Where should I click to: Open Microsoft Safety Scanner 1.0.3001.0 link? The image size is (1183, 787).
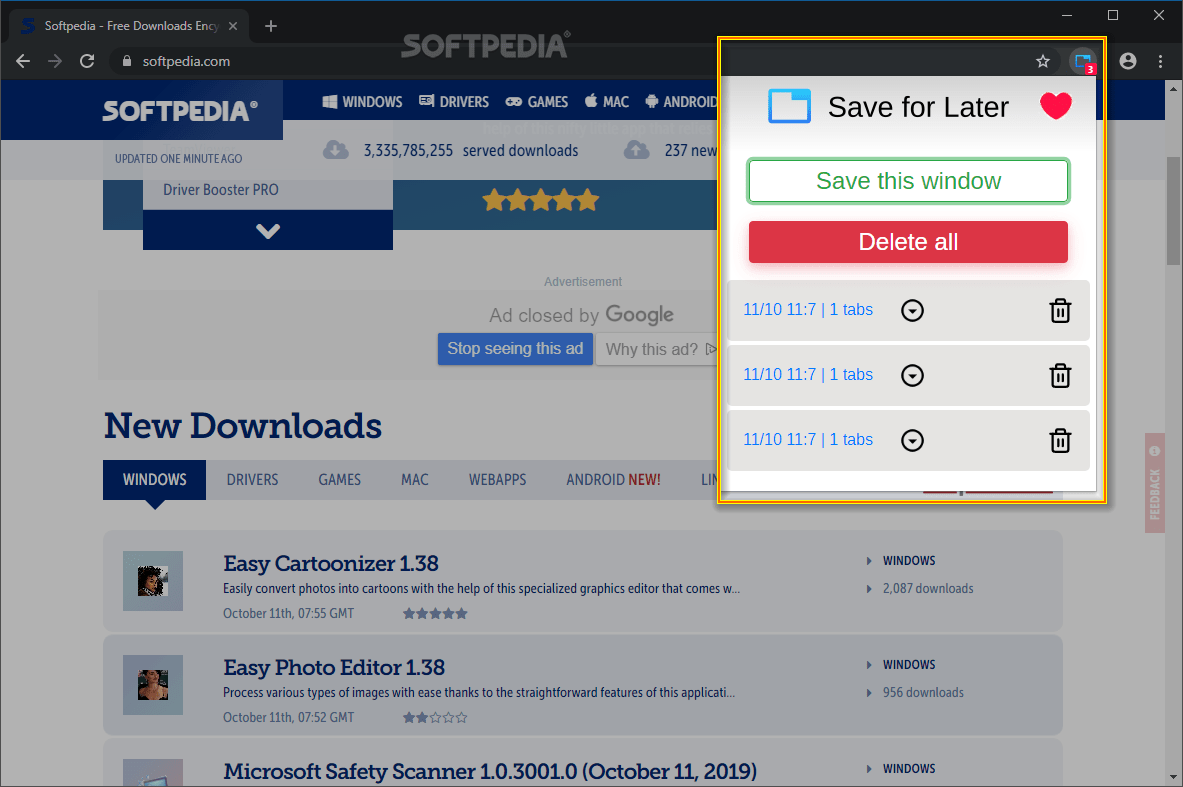tap(490, 772)
